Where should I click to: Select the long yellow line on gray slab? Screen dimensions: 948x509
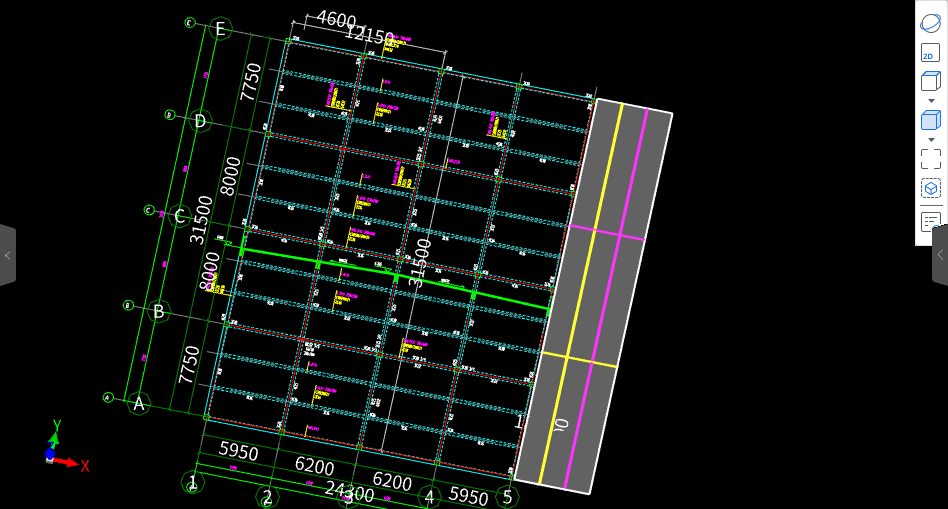(x=580, y=294)
